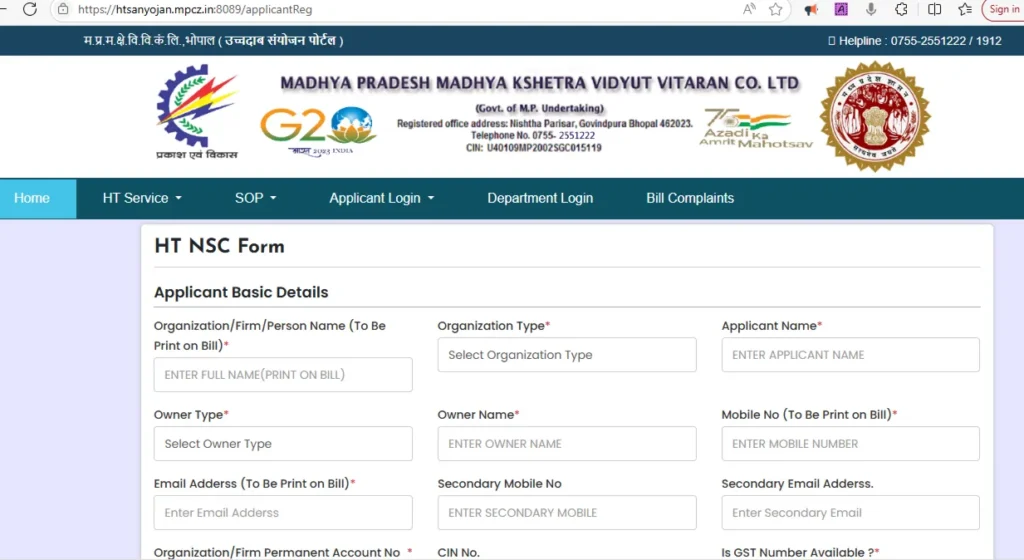The height and width of the screenshot is (560, 1024).
Task: Click the G20 India logo
Action: click(x=319, y=131)
